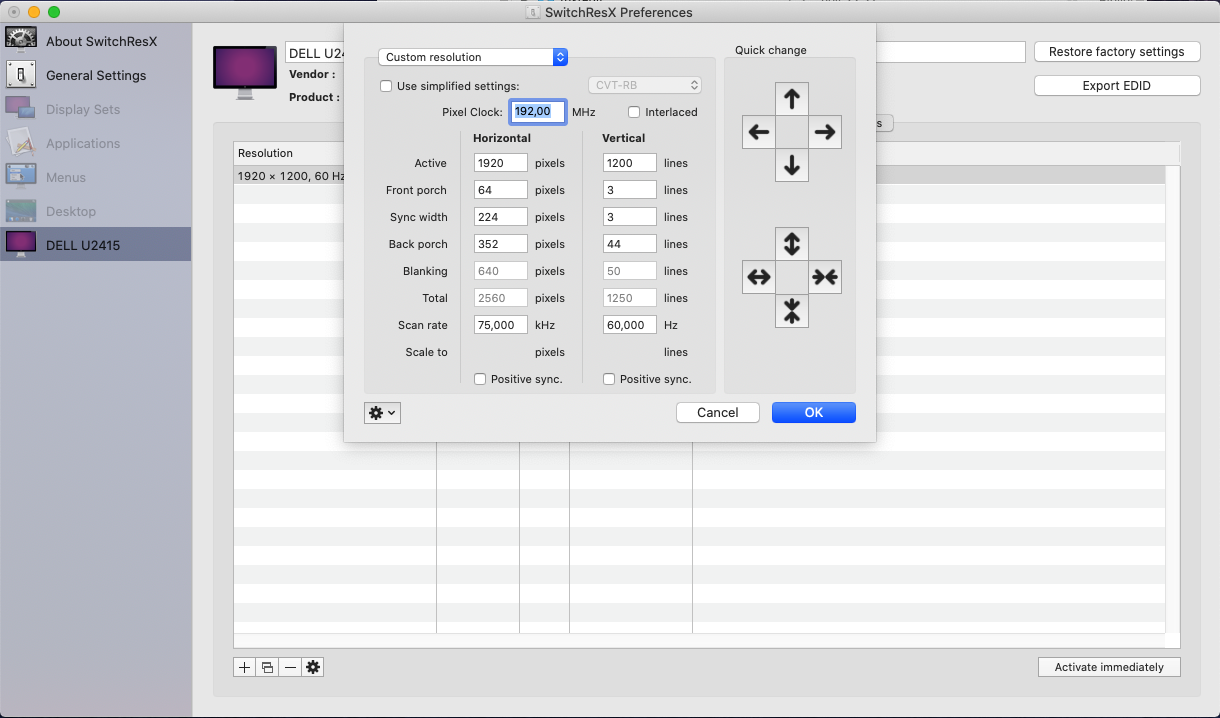Click the Export EDID button
This screenshot has height=718, width=1220.
(x=1117, y=86)
